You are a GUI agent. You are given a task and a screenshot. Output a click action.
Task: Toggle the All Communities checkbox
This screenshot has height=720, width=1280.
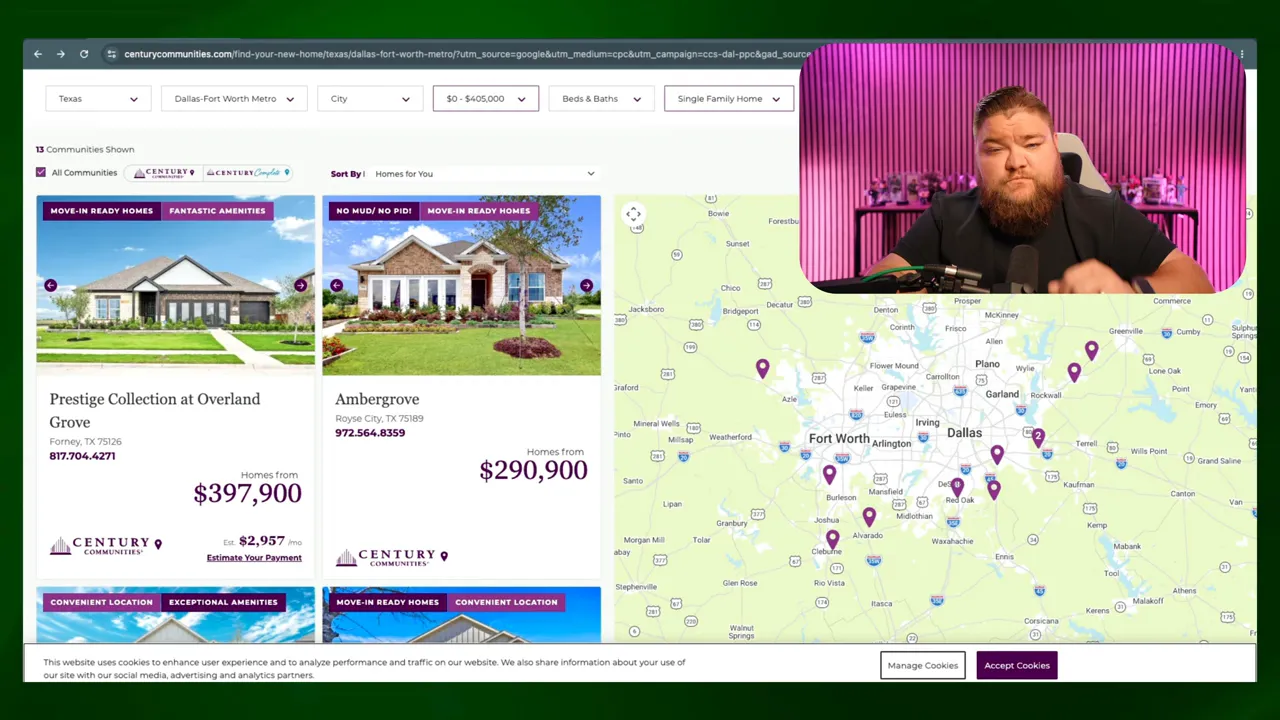click(41, 172)
